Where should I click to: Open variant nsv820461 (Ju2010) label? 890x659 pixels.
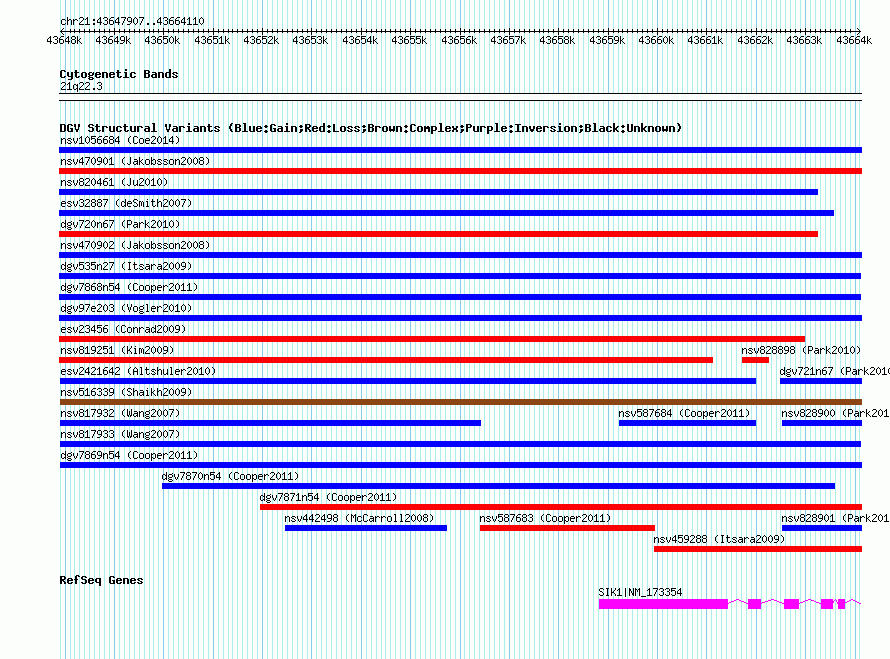(114, 182)
